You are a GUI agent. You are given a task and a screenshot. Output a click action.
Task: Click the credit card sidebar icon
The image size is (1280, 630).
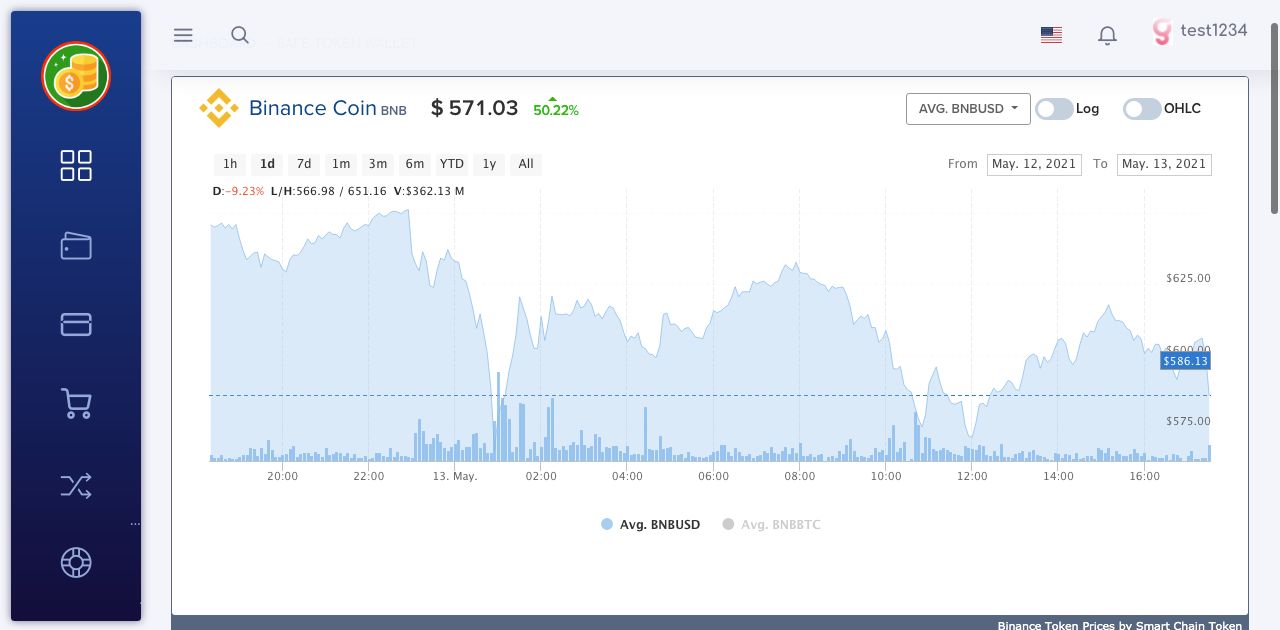click(x=76, y=324)
